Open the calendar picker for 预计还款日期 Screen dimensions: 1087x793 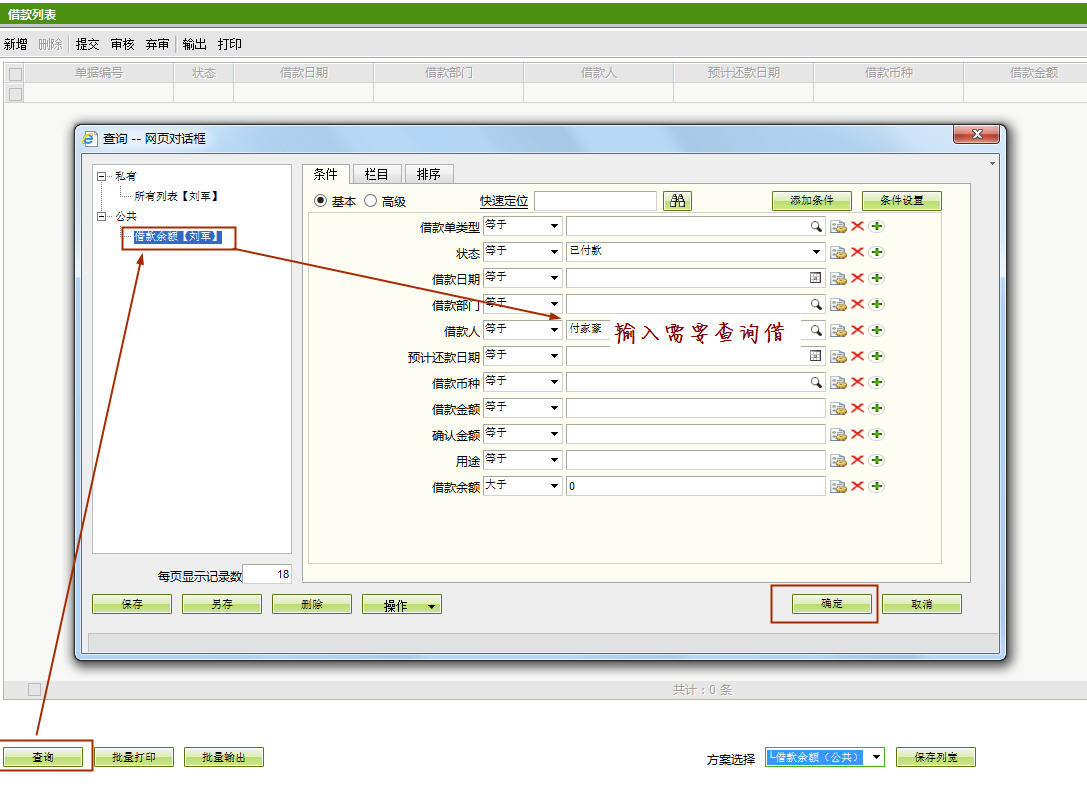[x=816, y=356]
